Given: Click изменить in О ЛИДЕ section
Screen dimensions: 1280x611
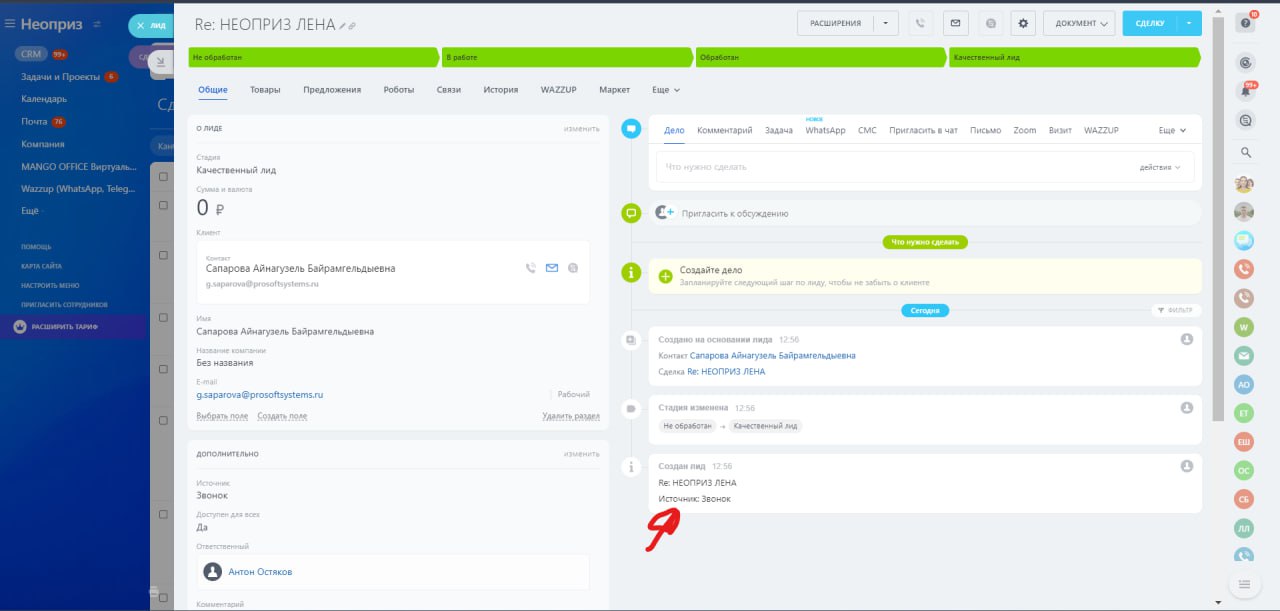Looking at the screenshot, I should tap(581, 128).
